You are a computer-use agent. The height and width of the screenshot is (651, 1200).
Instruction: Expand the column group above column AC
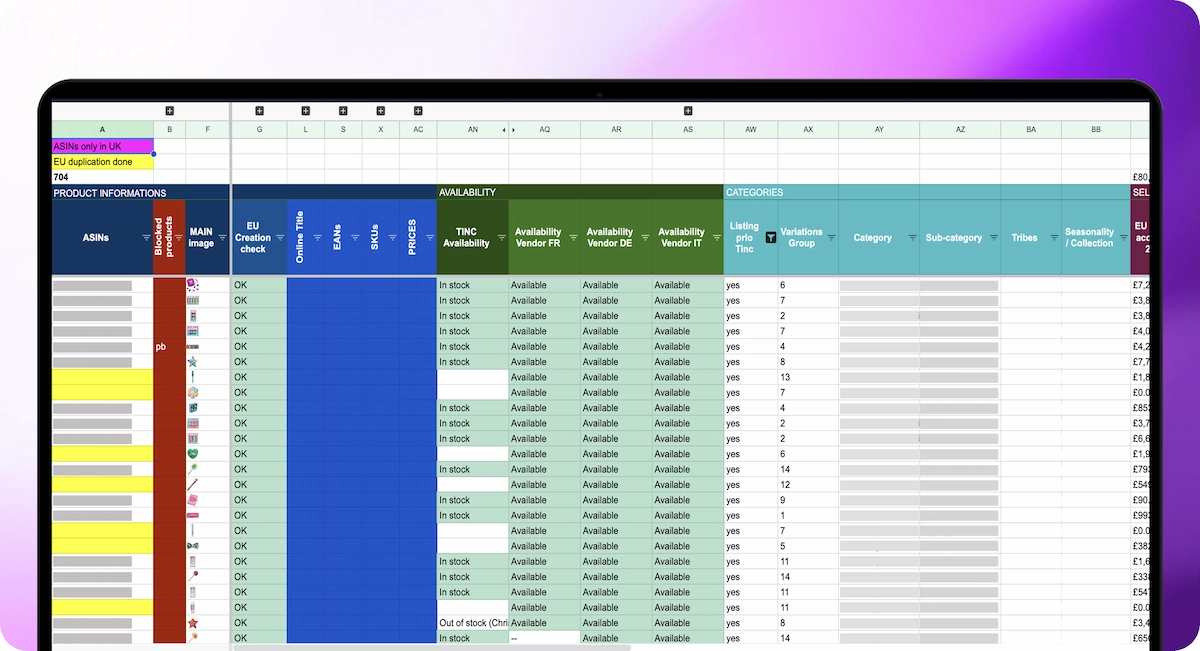(418, 111)
